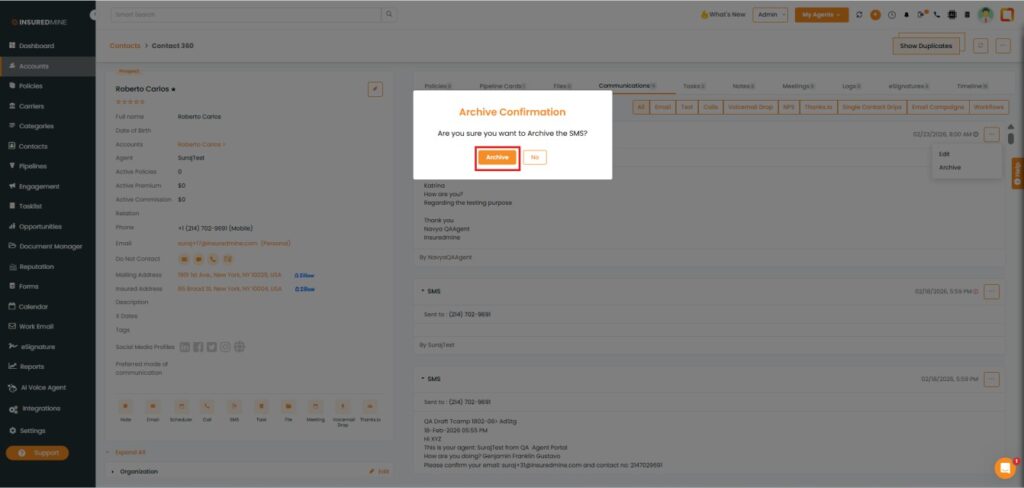Image resolution: width=1024 pixels, height=488 pixels.
Task: Click the search magnifier icon
Action: tap(389, 15)
